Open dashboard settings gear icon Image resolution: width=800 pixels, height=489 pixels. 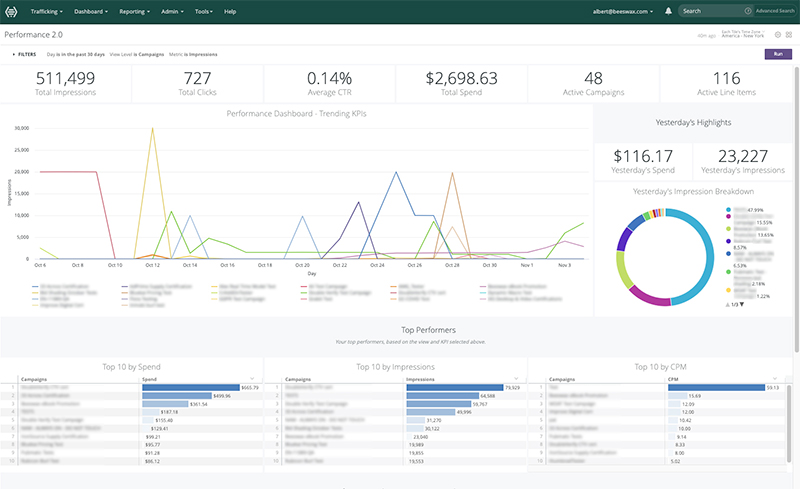778,35
